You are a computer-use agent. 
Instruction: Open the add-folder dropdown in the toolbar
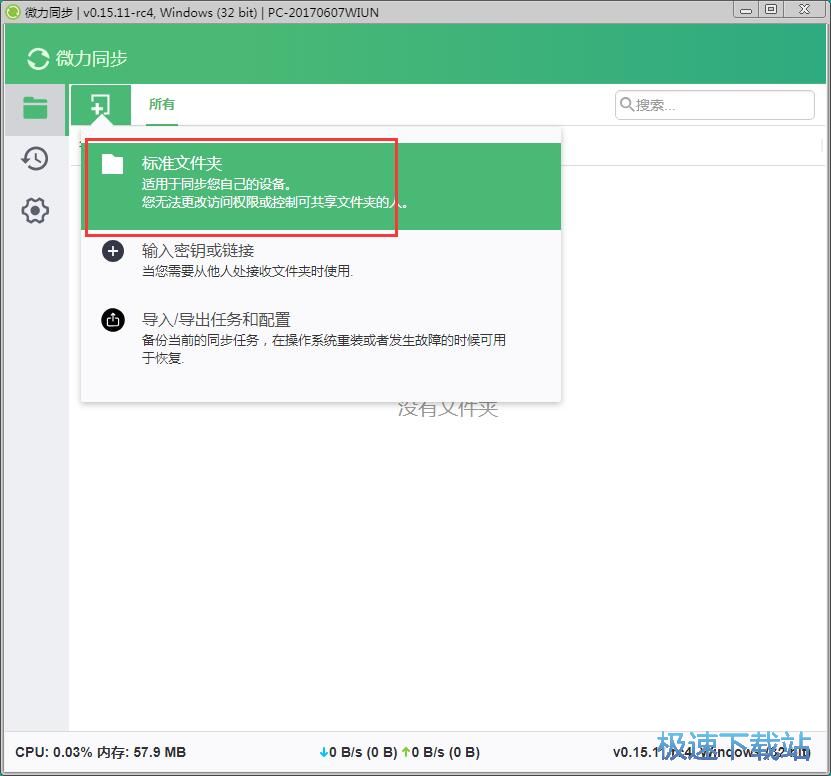click(x=100, y=105)
